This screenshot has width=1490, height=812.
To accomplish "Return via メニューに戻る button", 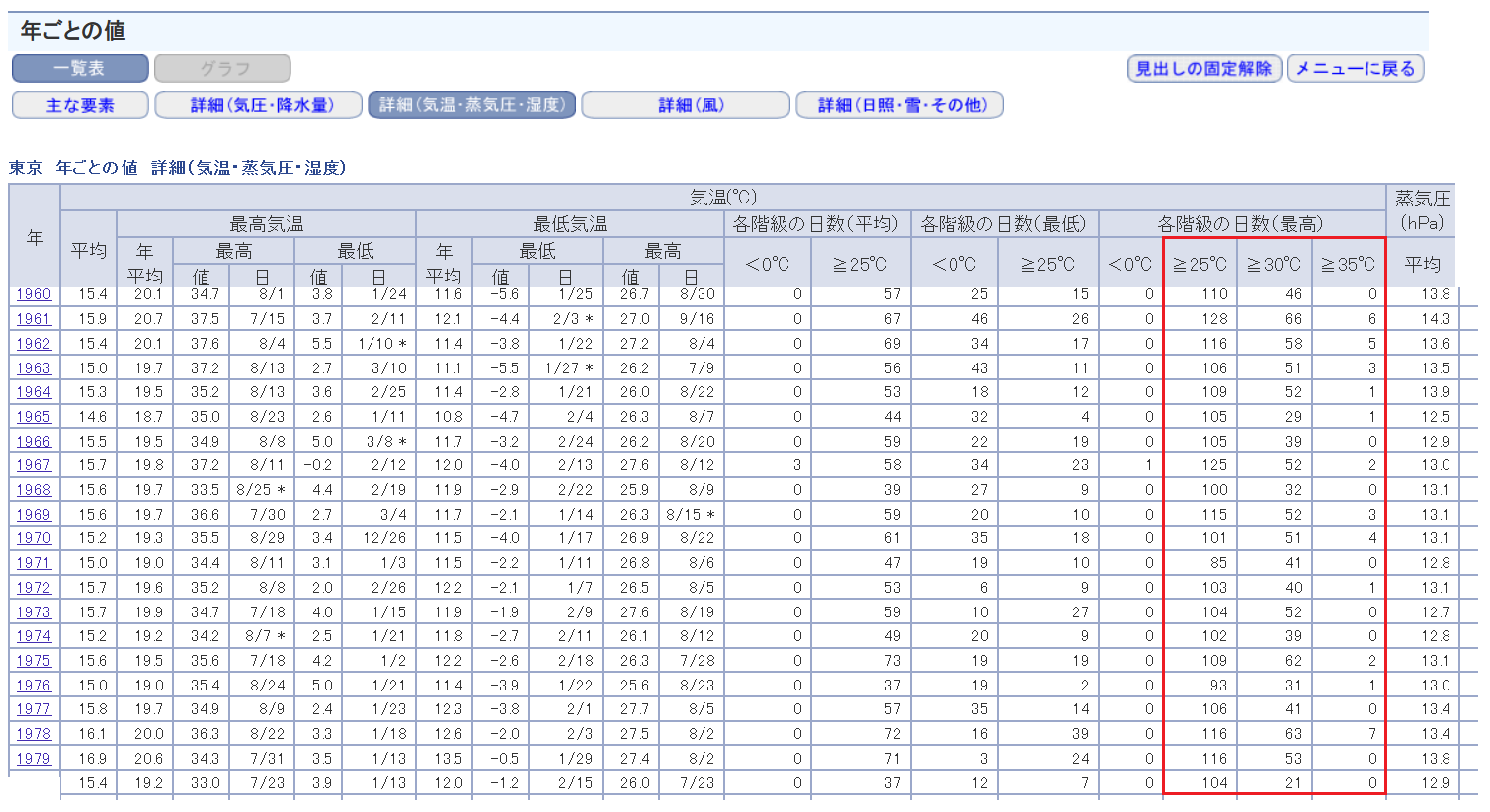I will tap(1356, 68).
